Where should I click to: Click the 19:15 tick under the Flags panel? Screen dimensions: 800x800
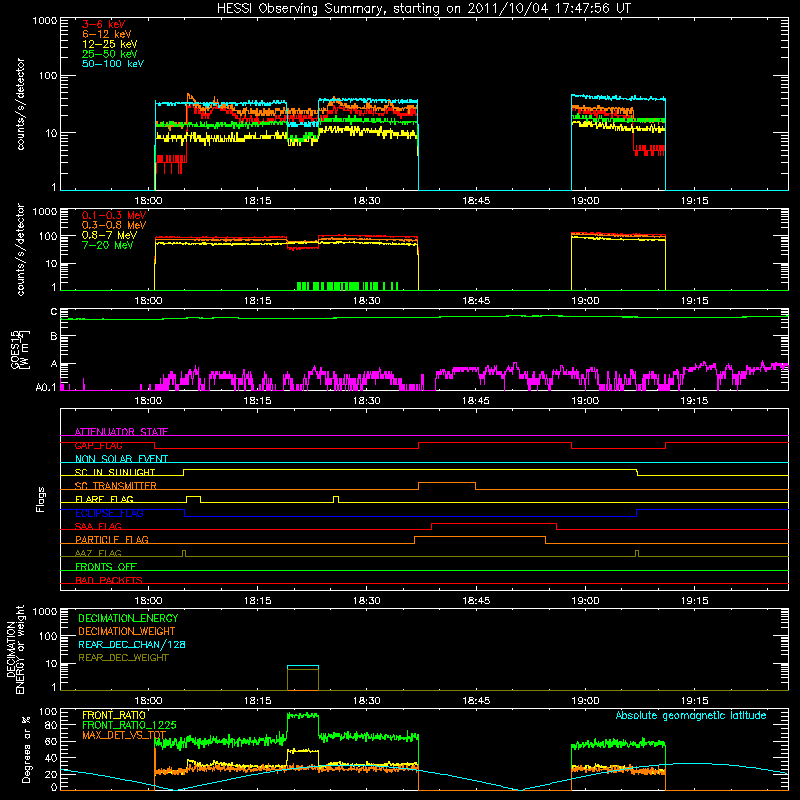[694, 601]
